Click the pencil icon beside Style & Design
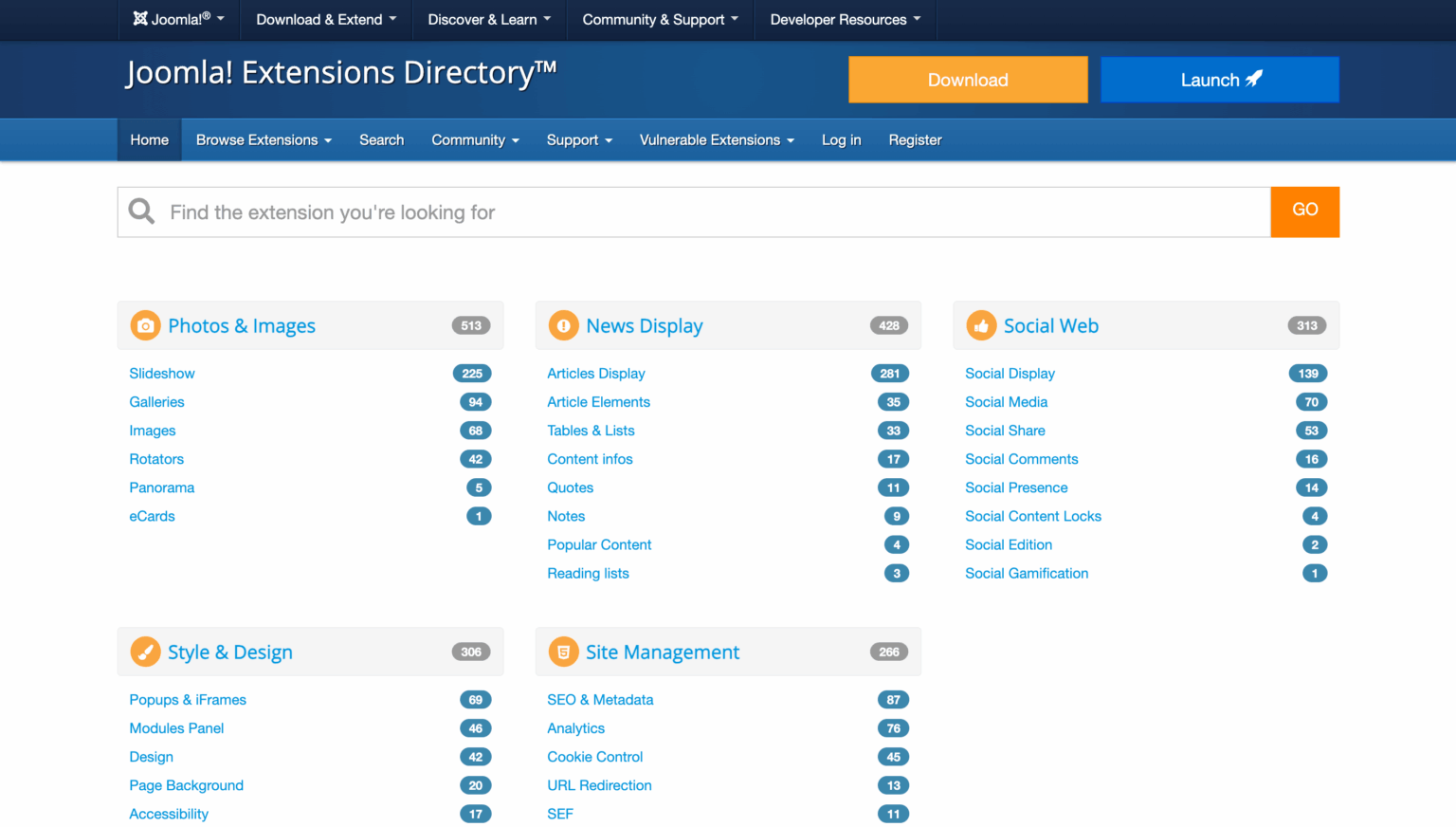The height and width of the screenshot is (827, 1456). (145, 652)
